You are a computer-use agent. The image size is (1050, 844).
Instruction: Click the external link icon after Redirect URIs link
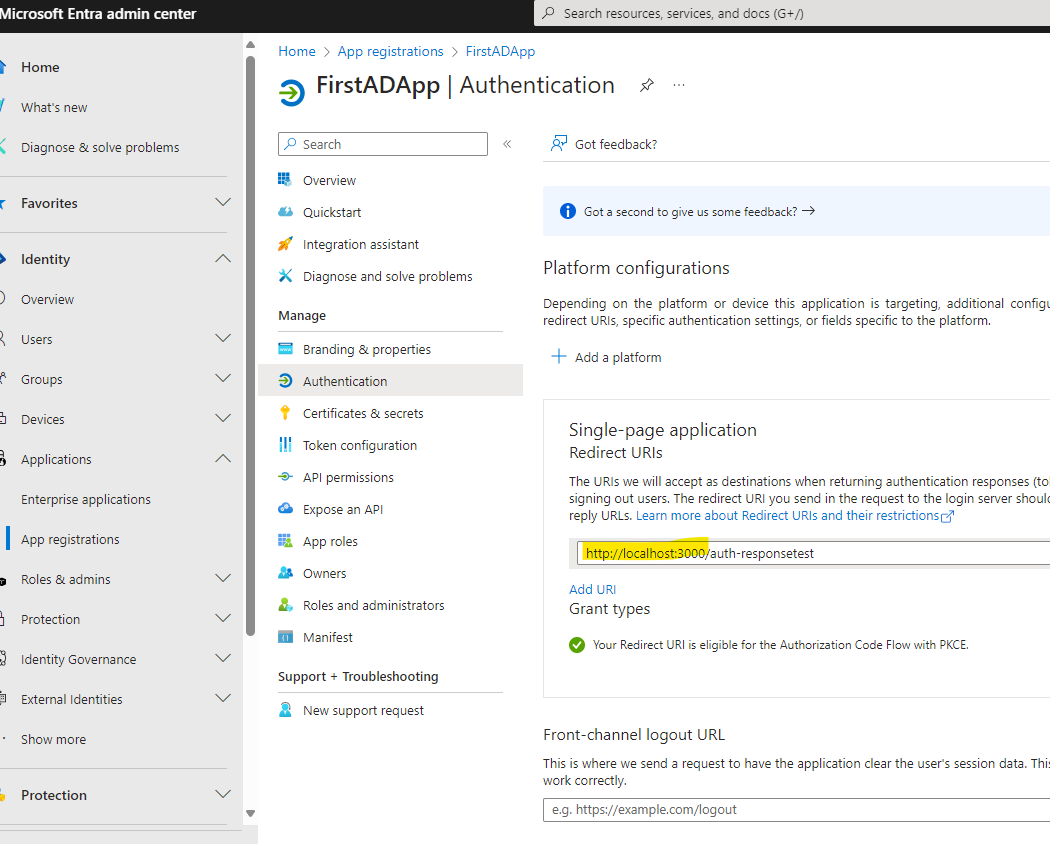[x=947, y=516]
